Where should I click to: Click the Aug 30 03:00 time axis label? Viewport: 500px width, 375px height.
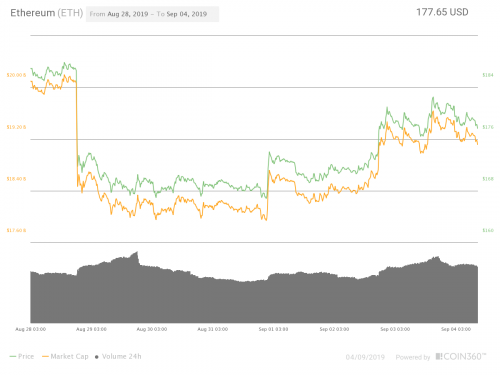point(152,329)
